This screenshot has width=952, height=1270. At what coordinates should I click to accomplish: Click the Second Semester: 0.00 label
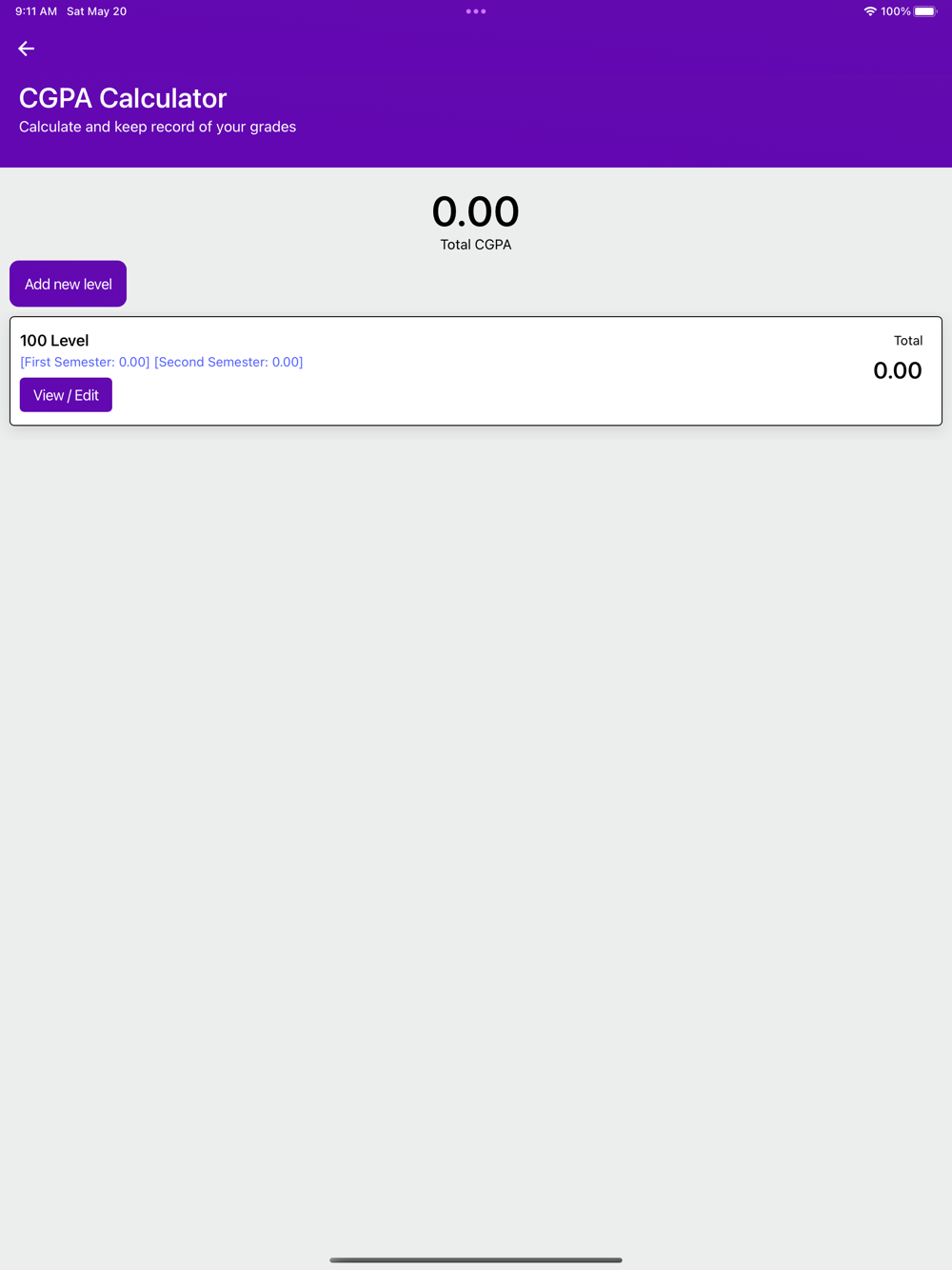tap(228, 362)
